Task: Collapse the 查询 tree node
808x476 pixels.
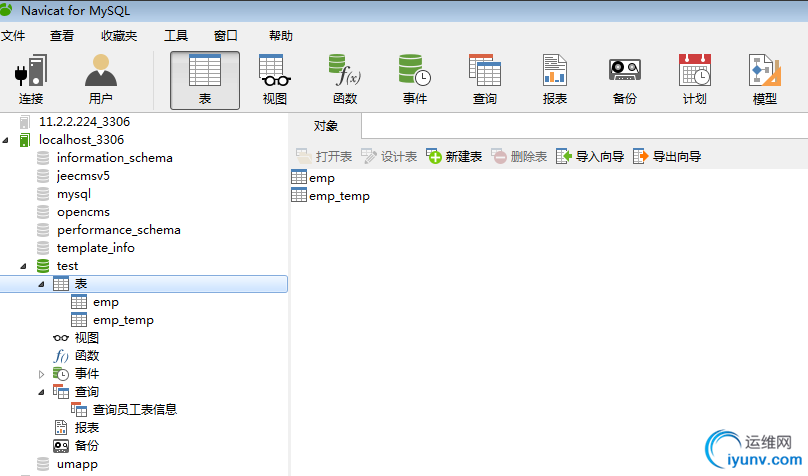Action: point(41,393)
